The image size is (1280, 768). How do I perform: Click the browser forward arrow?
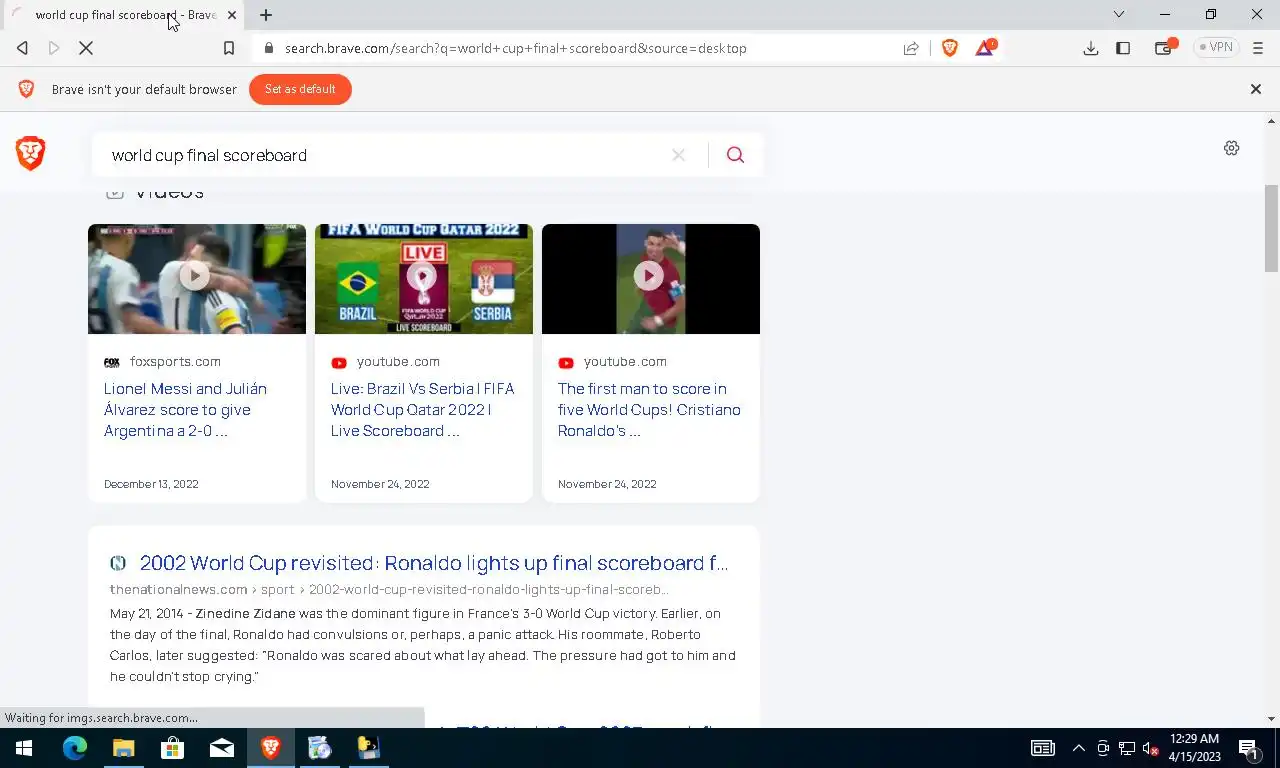(54, 48)
